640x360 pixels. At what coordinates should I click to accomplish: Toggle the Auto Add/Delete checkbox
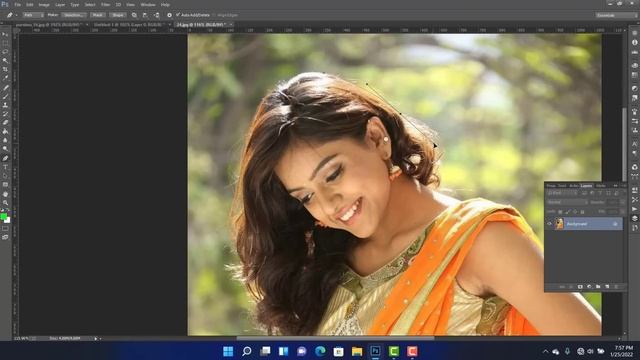click(x=178, y=15)
